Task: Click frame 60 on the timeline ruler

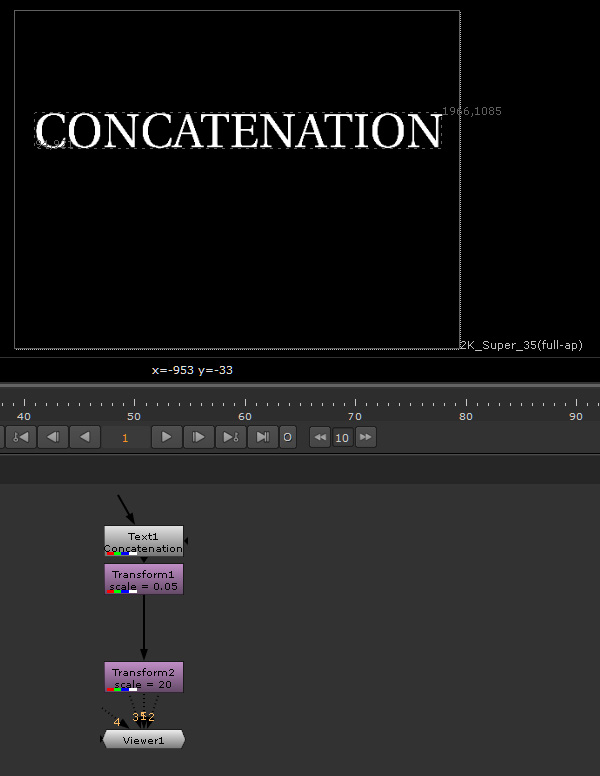Action: click(245, 416)
